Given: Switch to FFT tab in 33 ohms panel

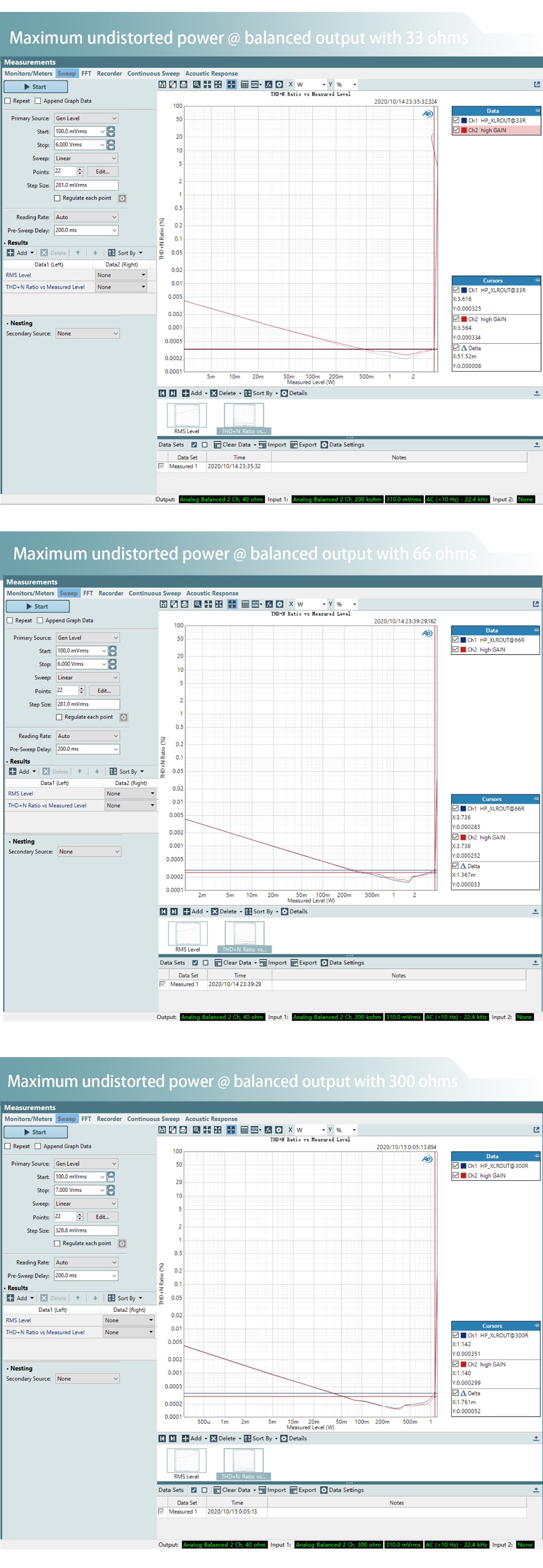Looking at the screenshot, I should pos(86,74).
